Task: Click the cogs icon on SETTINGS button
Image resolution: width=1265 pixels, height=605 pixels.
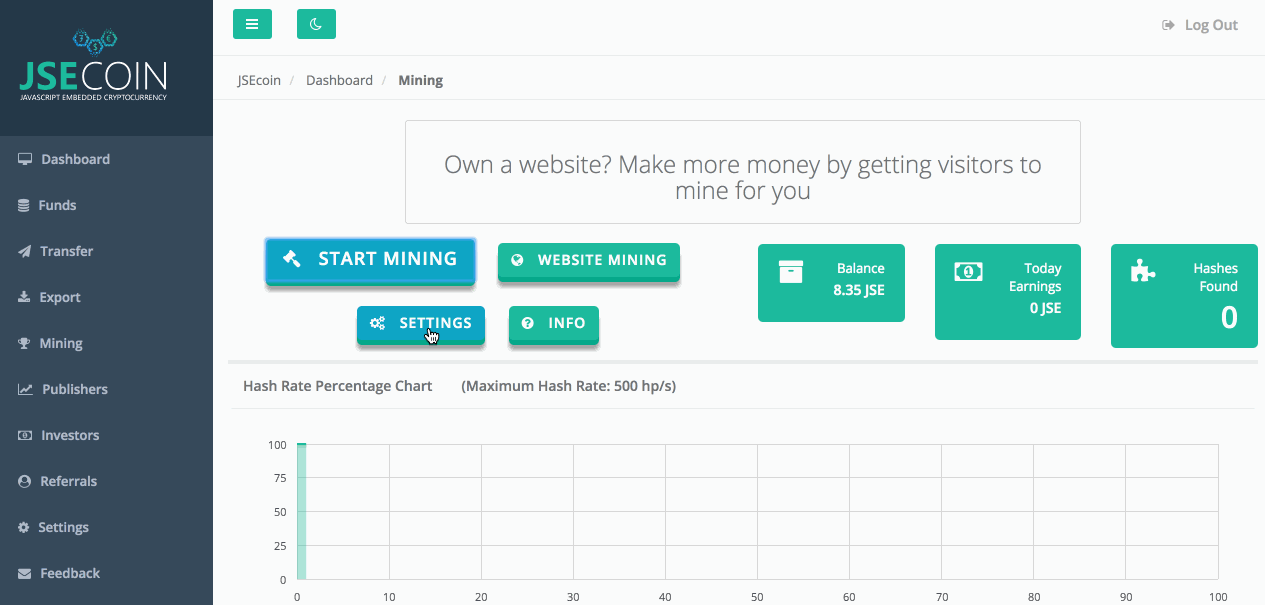Action: [x=377, y=323]
